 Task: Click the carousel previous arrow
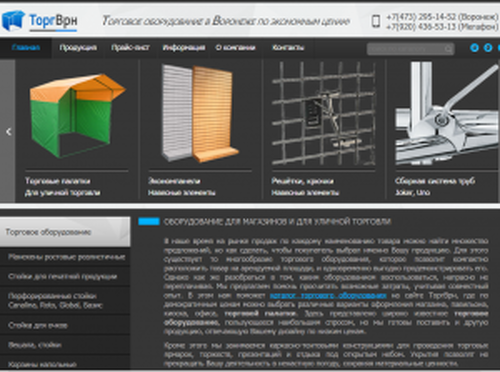[x=8, y=131]
